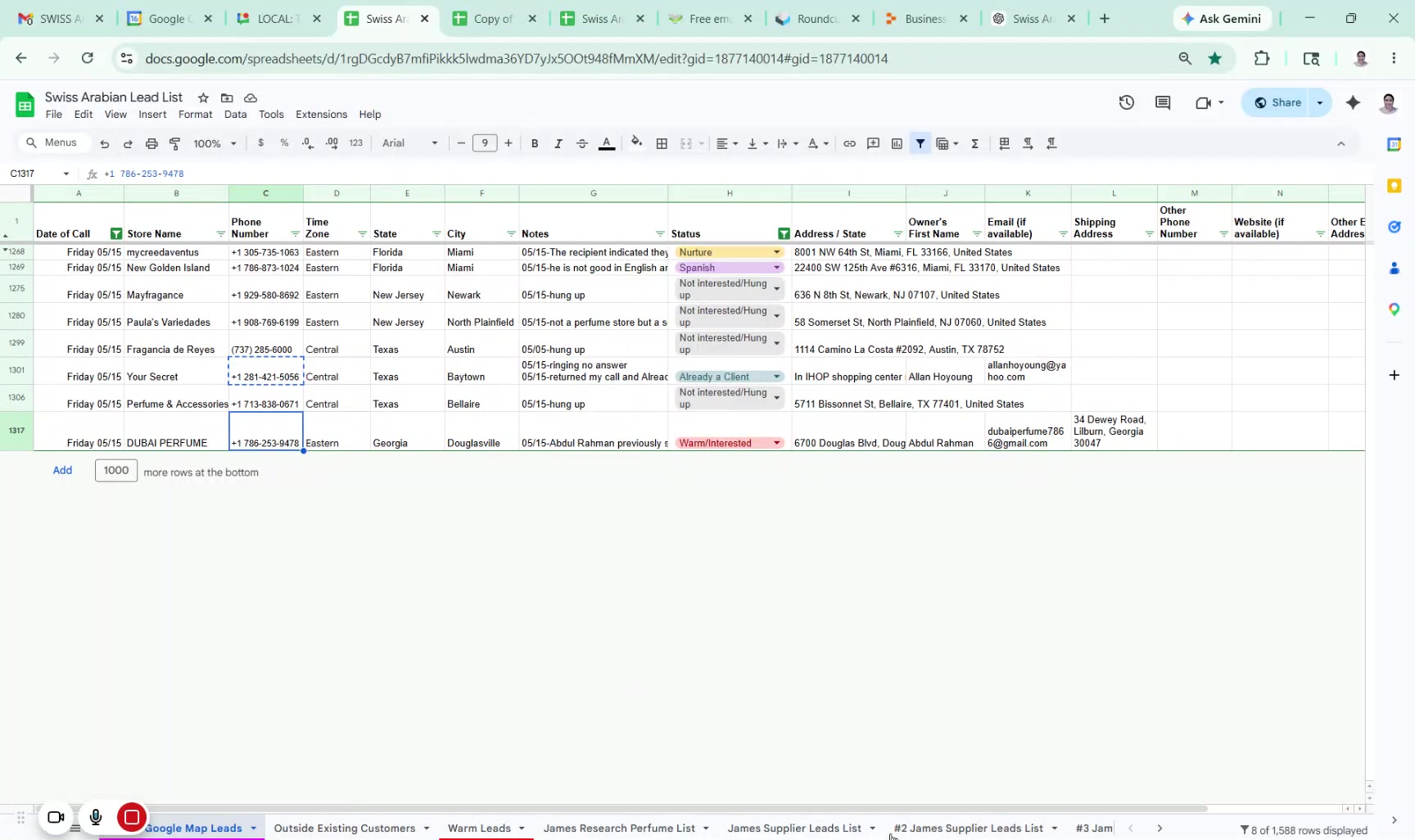The width and height of the screenshot is (1415, 840).
Task: Open the text color picker
Action: [607, 143]
